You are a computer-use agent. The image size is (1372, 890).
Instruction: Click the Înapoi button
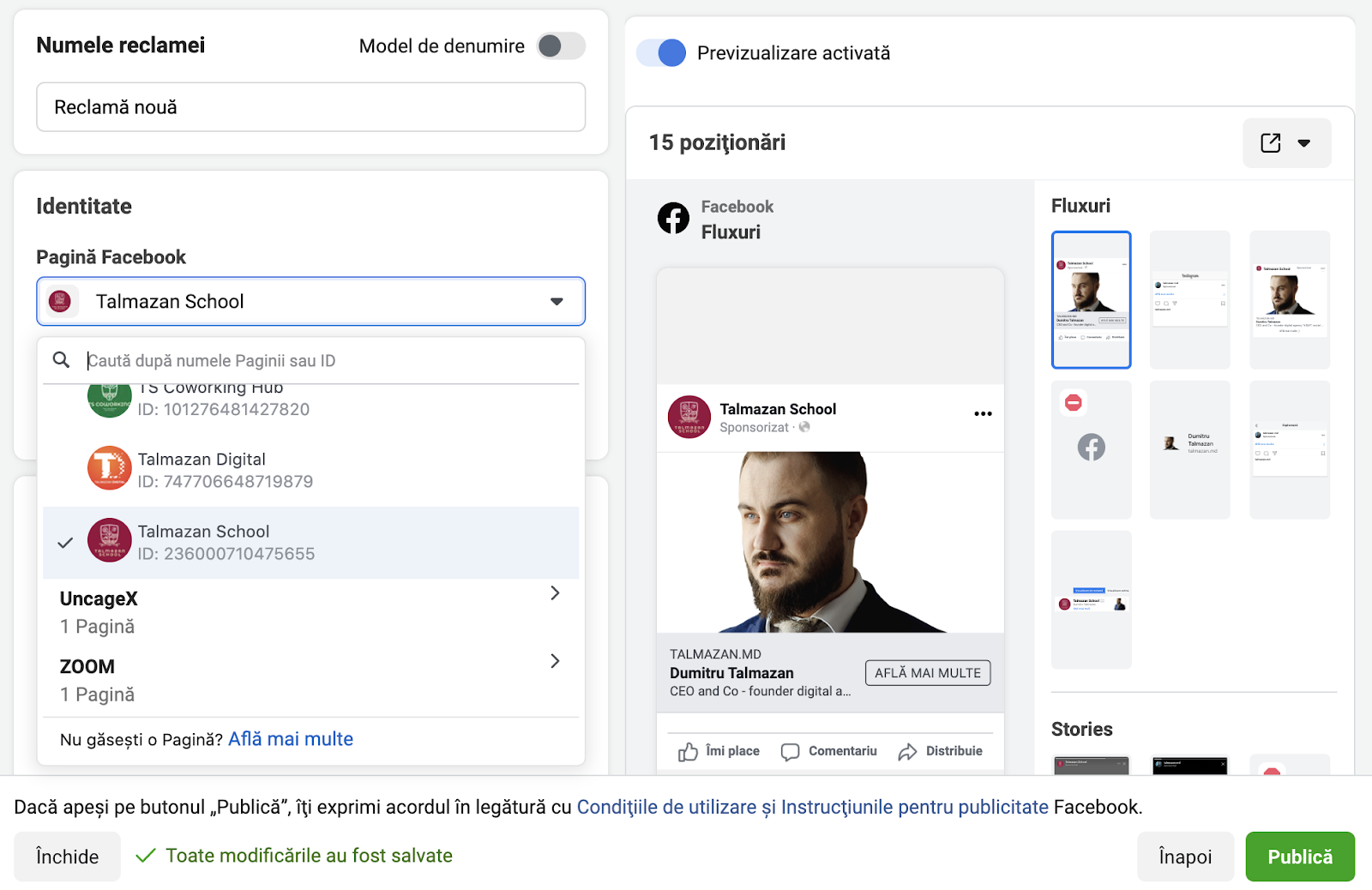coord(1185,857)
